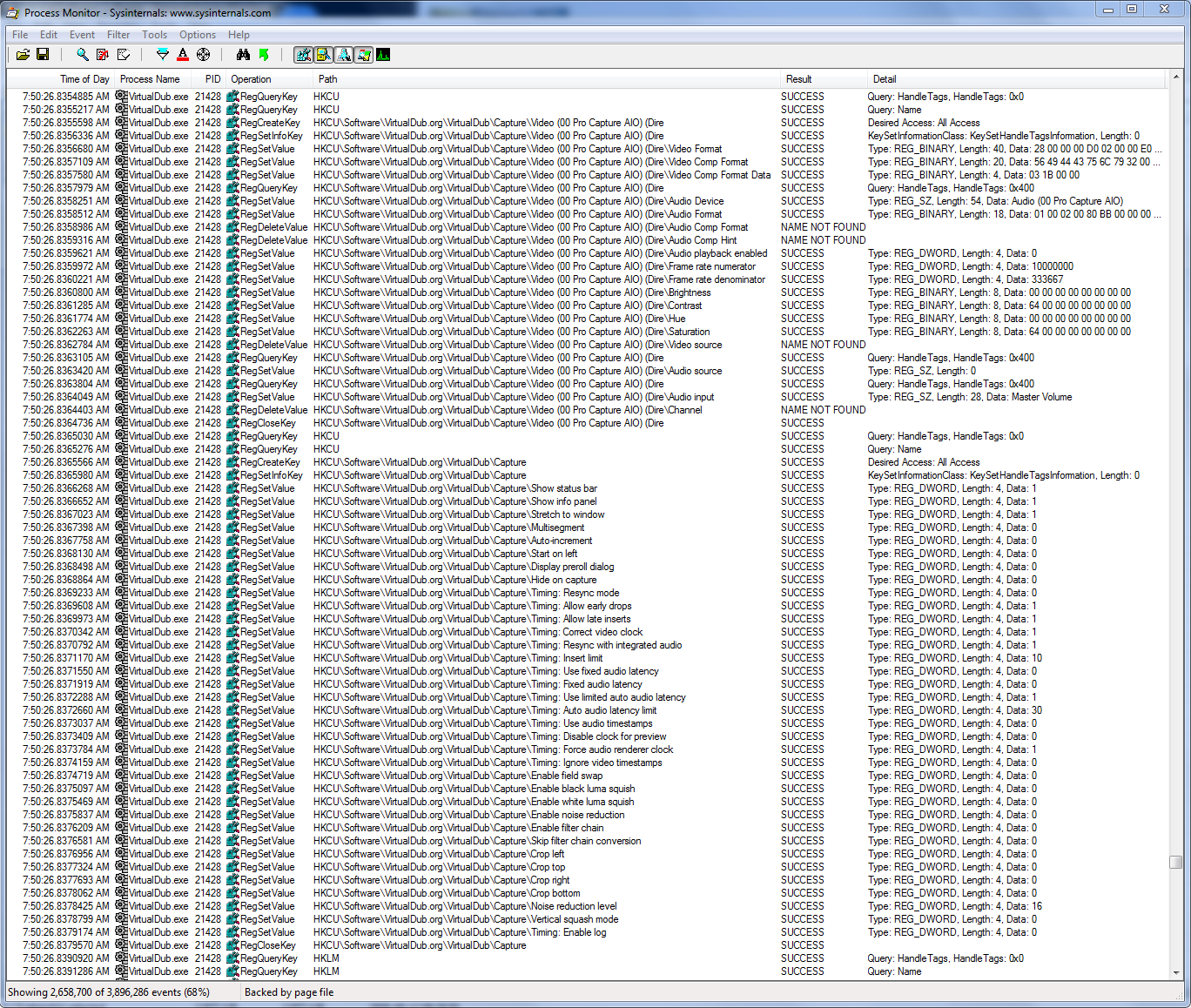1191x1008 pixels.
Task: Select the RegSetValue row for Audio Device
Action: coord(588,201)
